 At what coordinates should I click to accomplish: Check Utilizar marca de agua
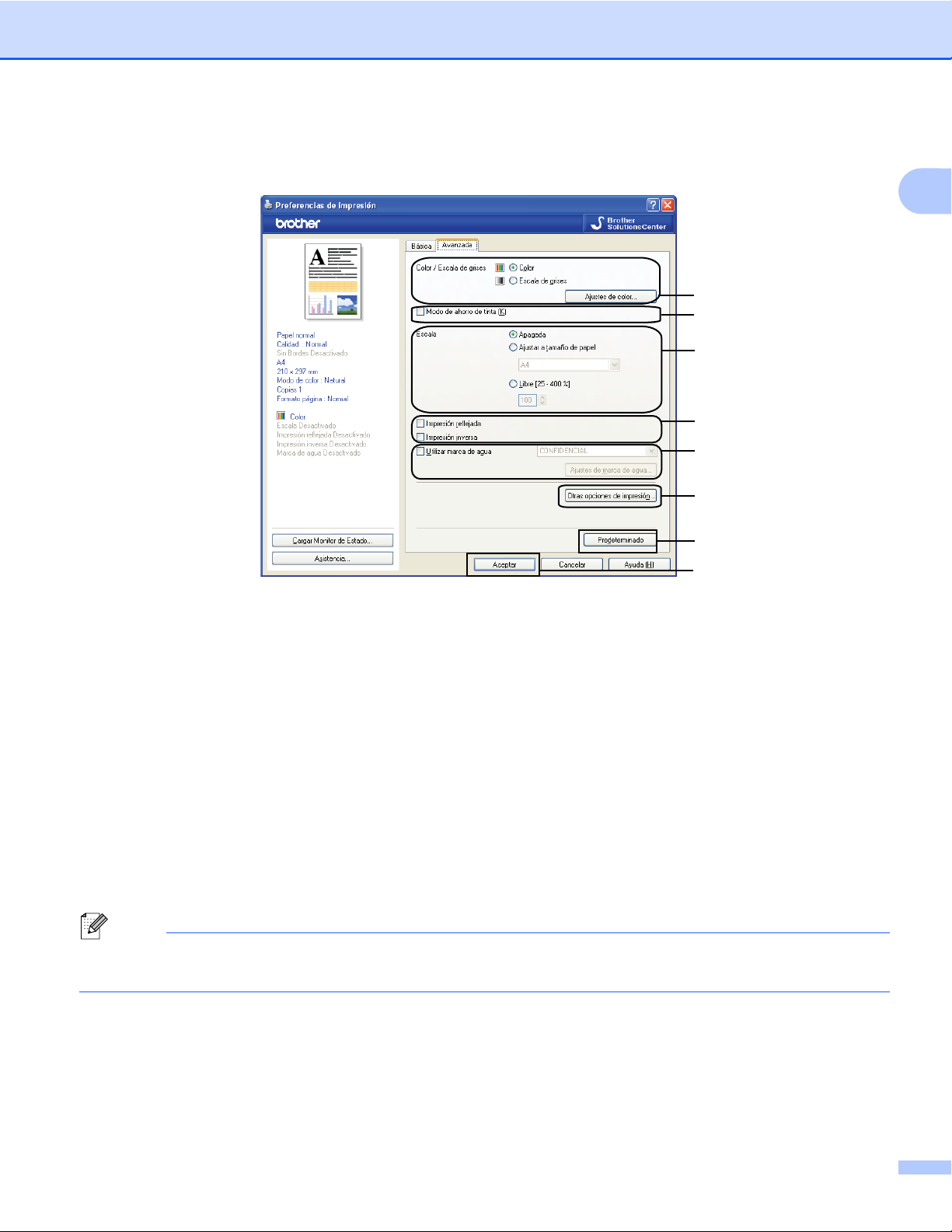[x=420, y=451]
